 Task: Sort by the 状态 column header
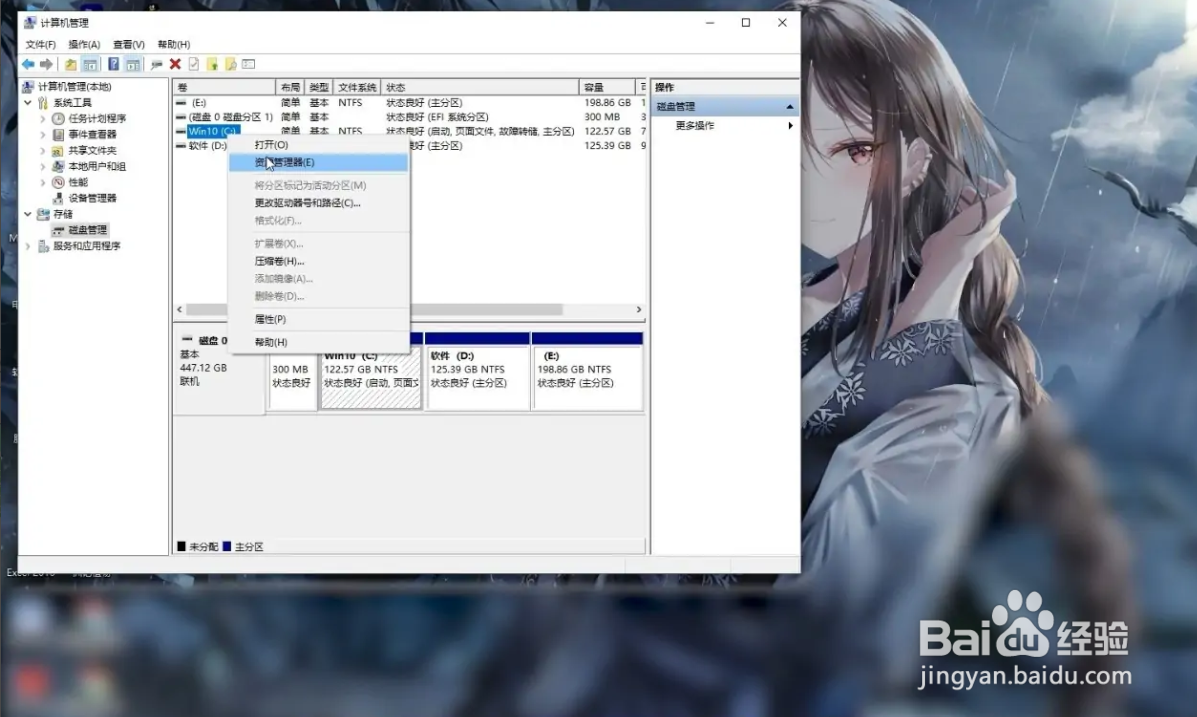(x=479, y=87)
